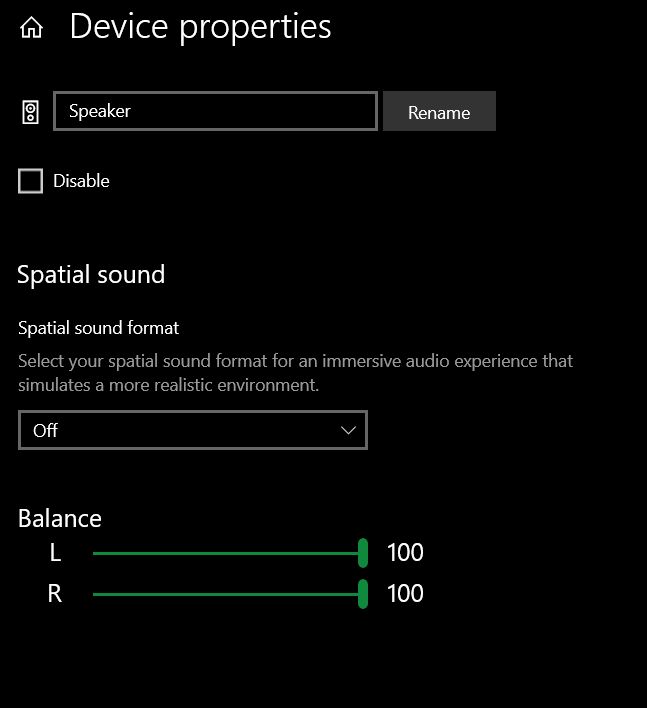
Task: Click the Device properties page title
Action: [x=200, y=27]
